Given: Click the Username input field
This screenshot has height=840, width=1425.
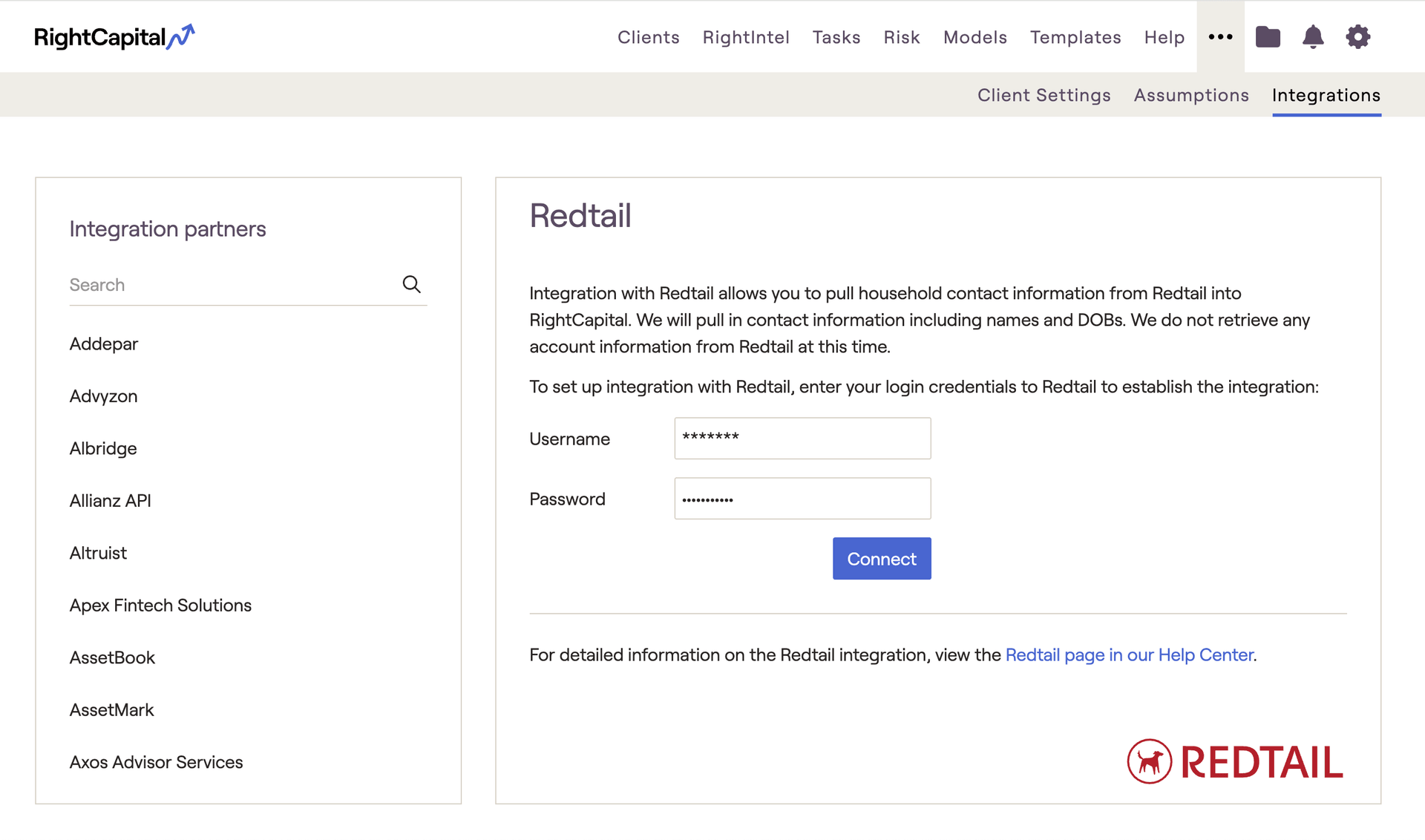Looking at the screenshot, I should click(x=802, y=438).
